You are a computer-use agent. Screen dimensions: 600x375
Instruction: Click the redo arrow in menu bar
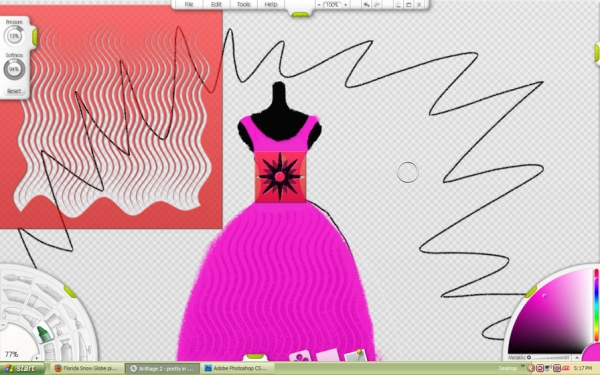pos(376,5)
